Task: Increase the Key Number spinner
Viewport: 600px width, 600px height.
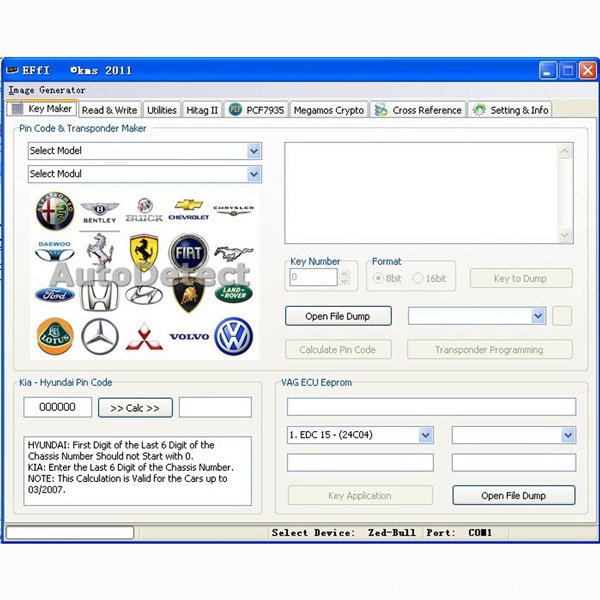Action: [344, 273]
